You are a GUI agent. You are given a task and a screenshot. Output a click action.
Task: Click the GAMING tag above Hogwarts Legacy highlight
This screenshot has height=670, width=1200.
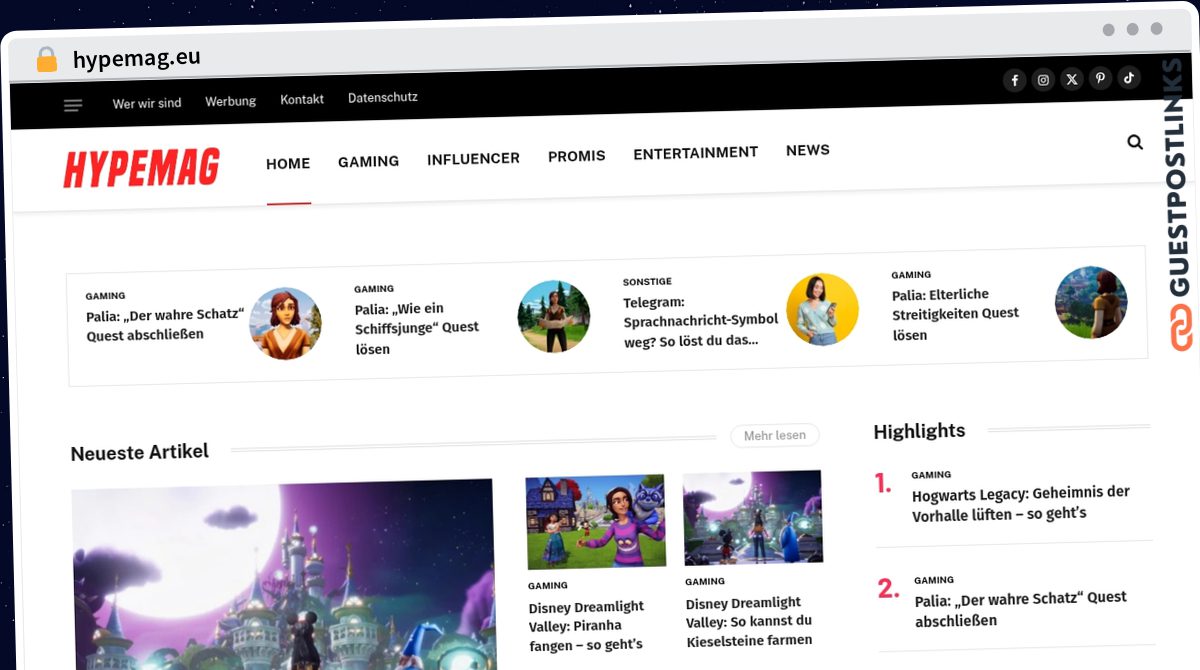(x=931, y=475)
